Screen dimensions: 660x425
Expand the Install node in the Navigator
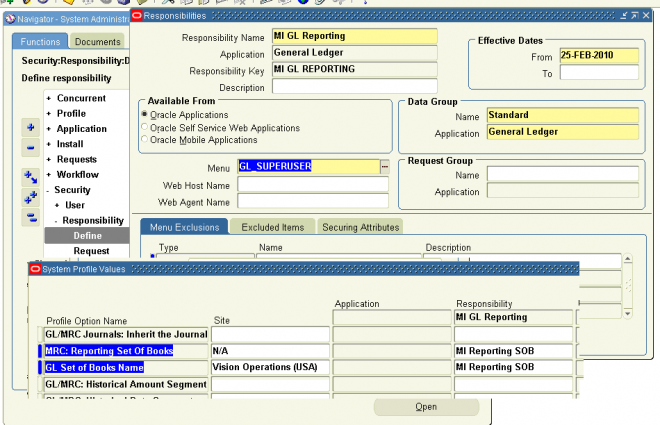coord(48,144)
